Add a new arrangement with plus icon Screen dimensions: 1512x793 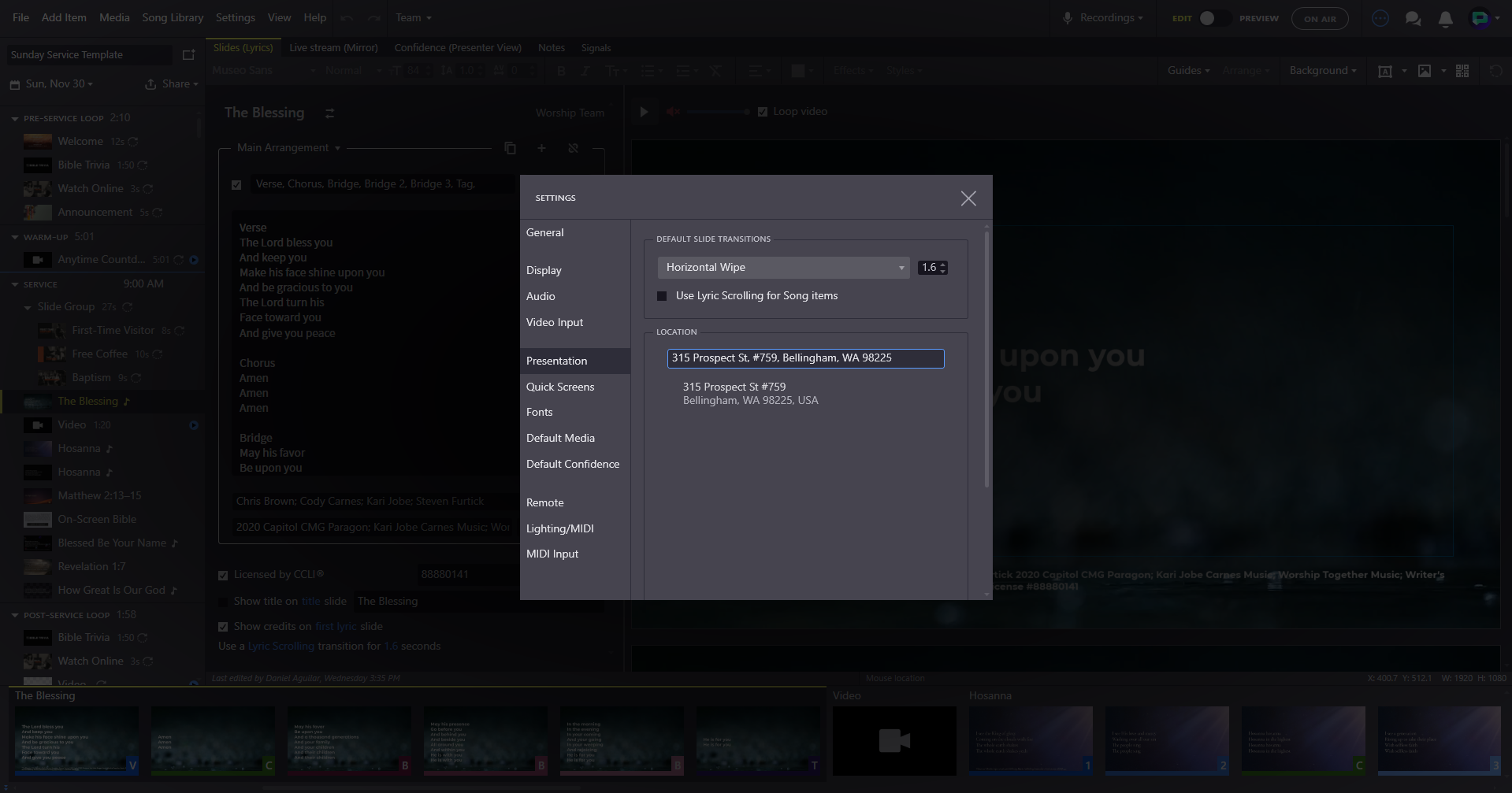tap(541, 148)
